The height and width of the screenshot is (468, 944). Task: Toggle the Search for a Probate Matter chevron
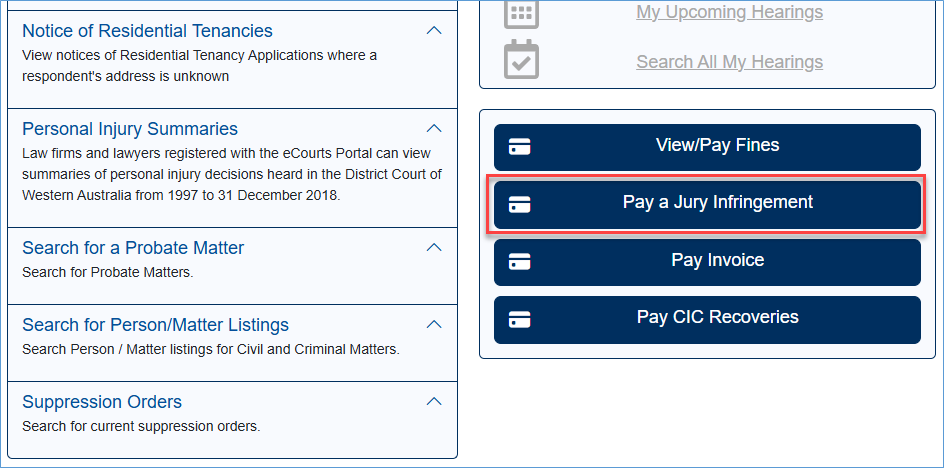[434, 247]
